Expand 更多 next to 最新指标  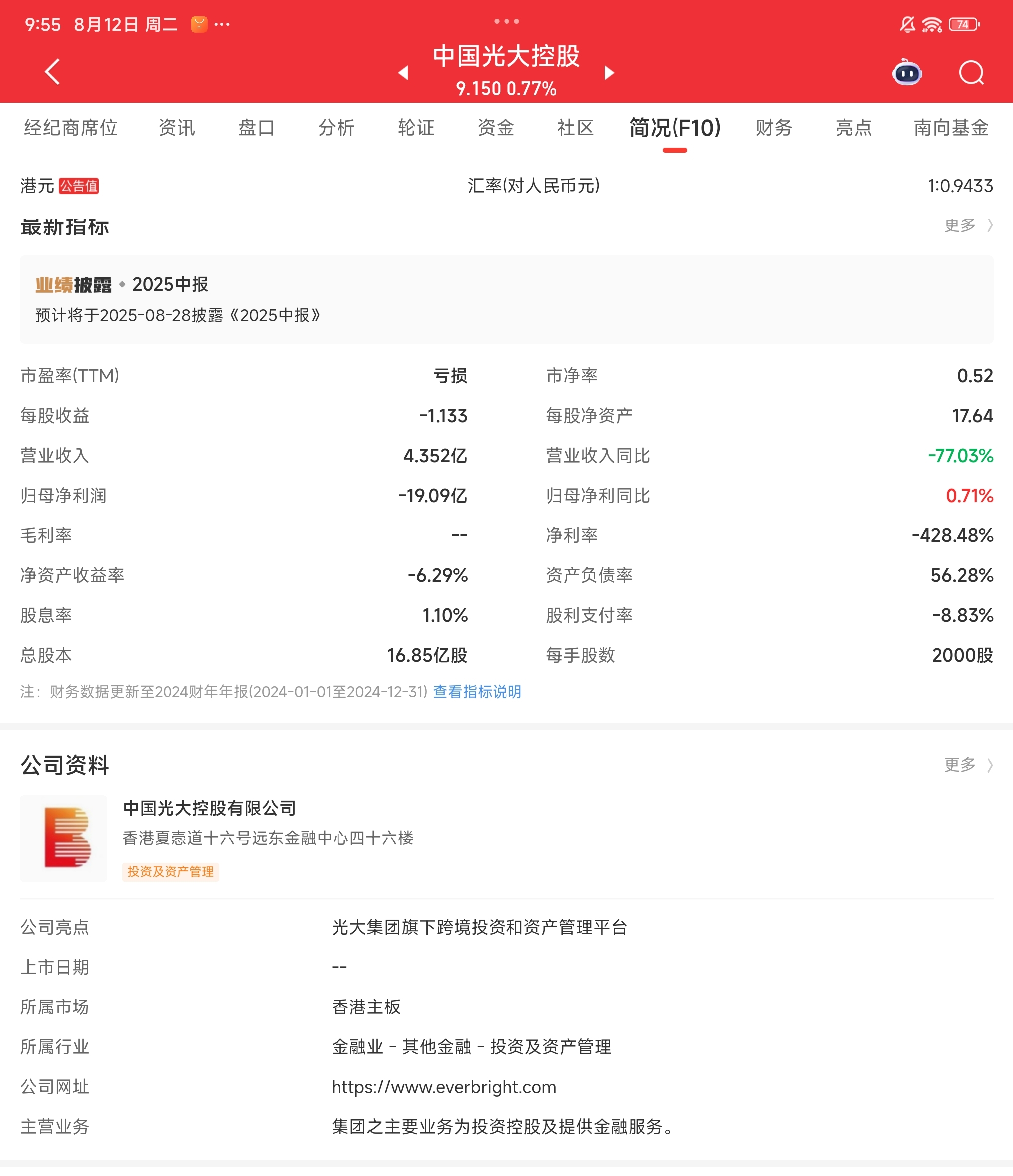968,226
